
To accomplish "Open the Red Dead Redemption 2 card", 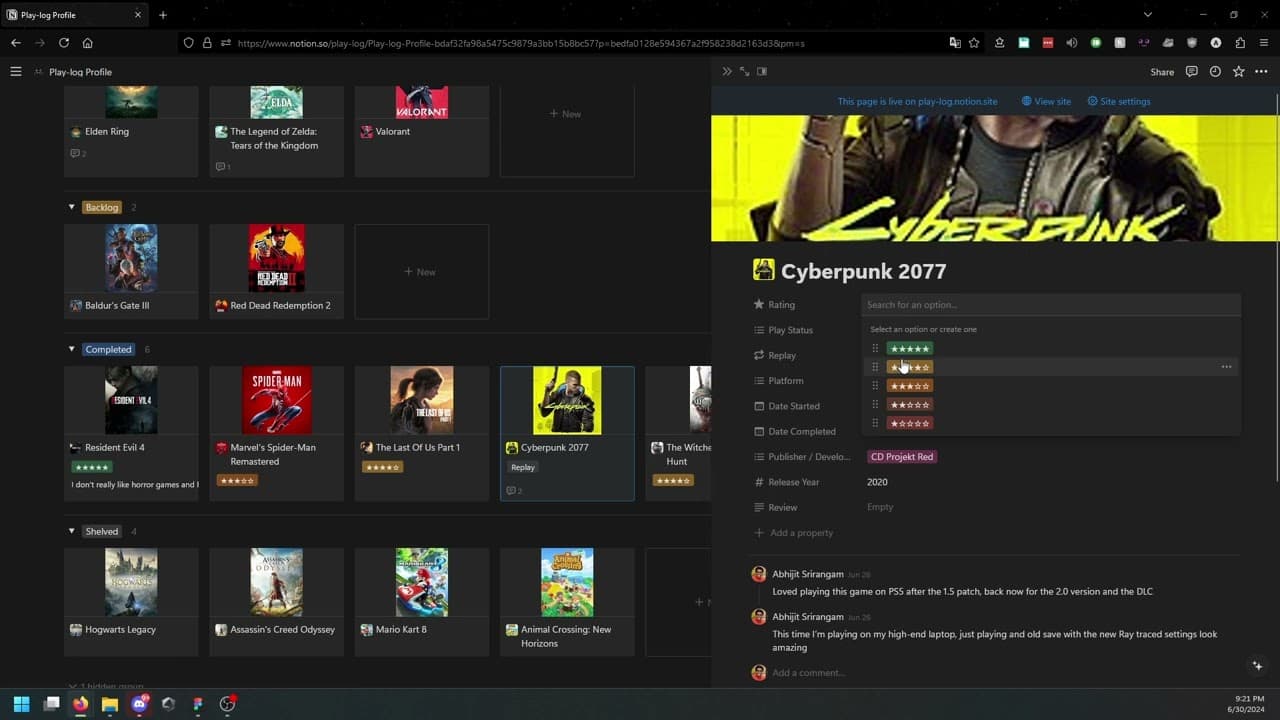I will [x=276, y=271].
